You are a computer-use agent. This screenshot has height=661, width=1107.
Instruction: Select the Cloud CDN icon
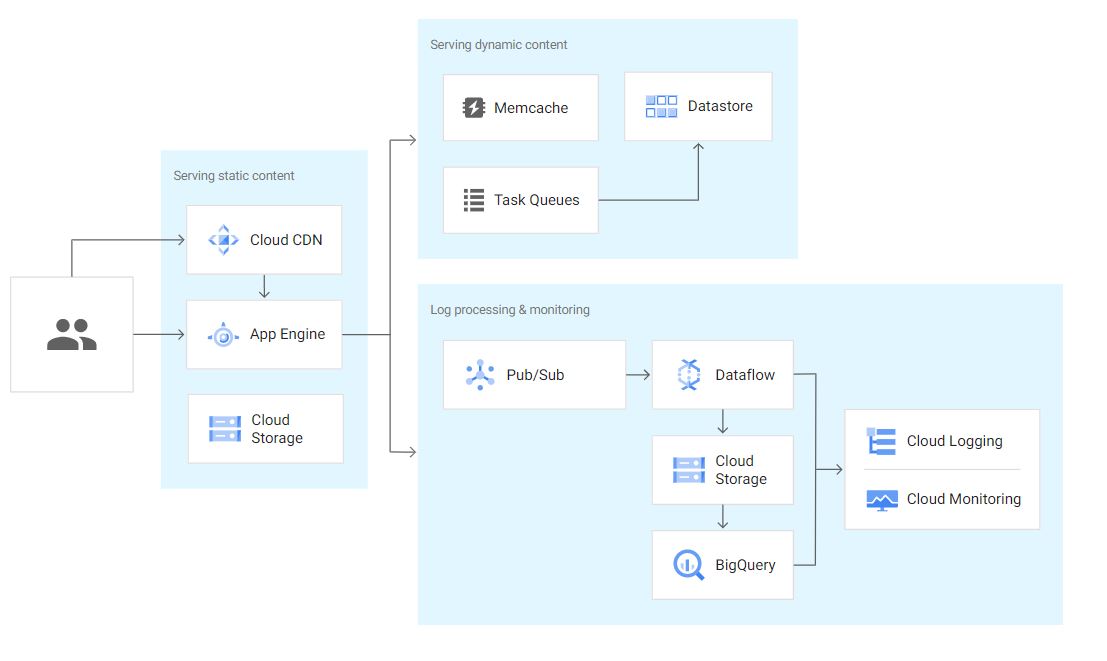(x=222, y=240)
